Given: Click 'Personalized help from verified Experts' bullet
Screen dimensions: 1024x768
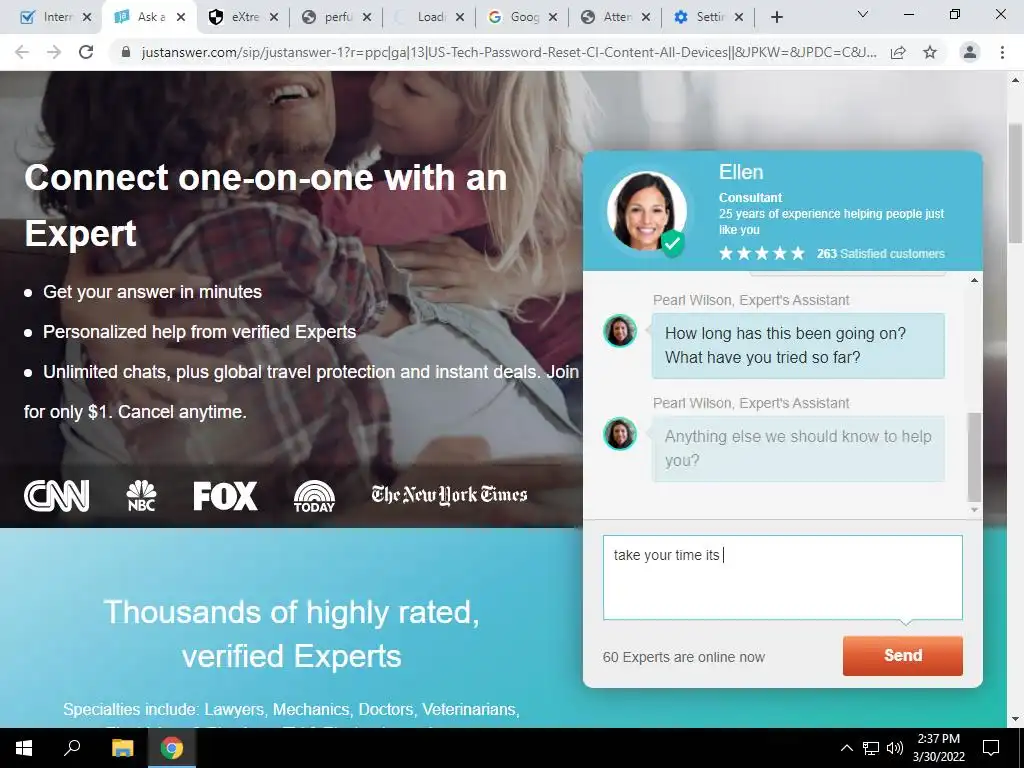Looking at the screenshot, I should (199, 332).
